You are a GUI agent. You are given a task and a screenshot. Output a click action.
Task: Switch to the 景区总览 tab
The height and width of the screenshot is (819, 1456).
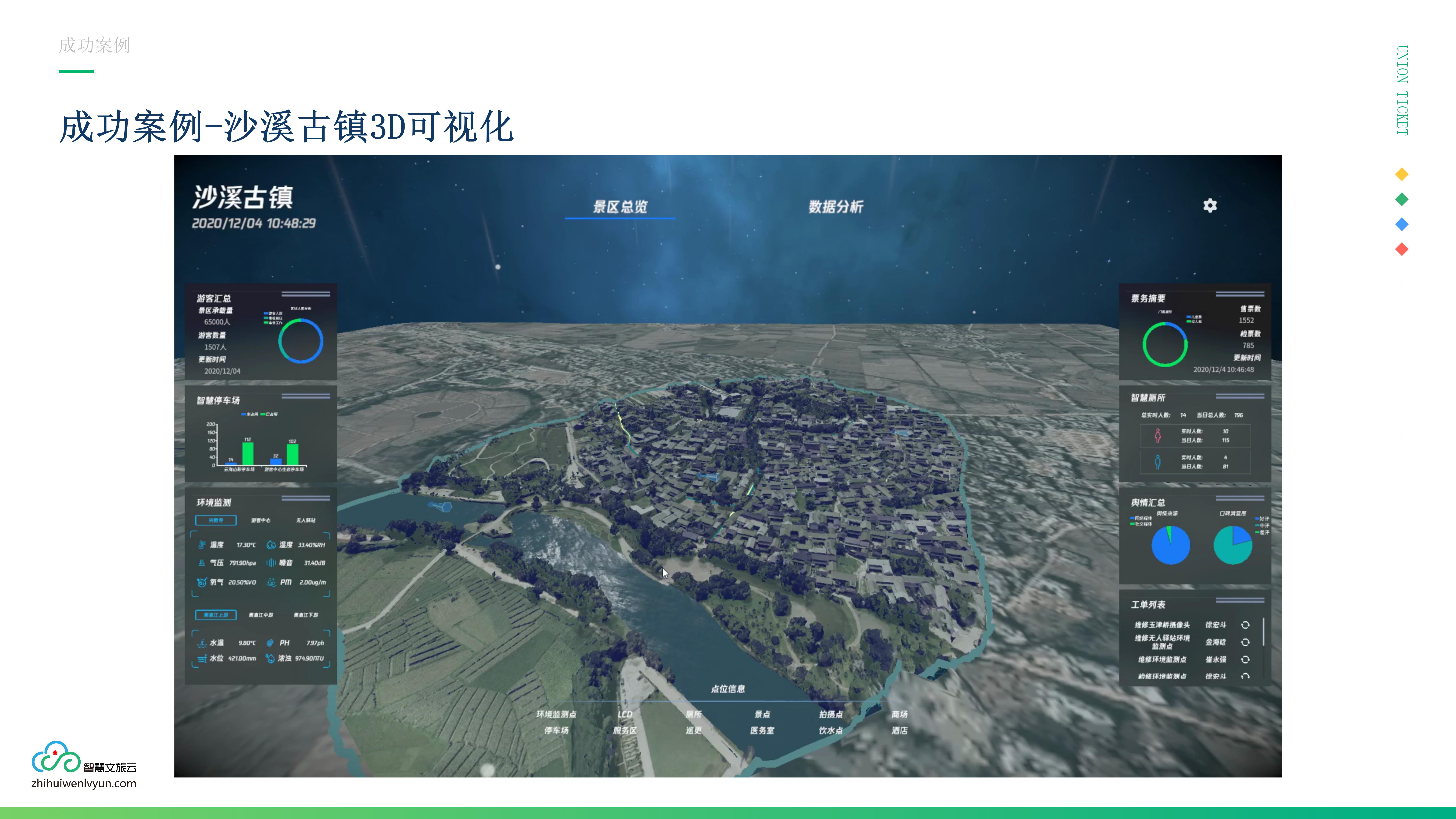click(620, 207)
